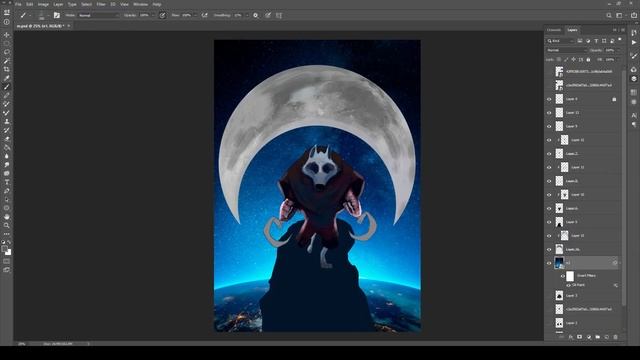Image resolution: width=640 pixels, height=360 pixels.
Task: Open the Image menu
Action: 43,4
